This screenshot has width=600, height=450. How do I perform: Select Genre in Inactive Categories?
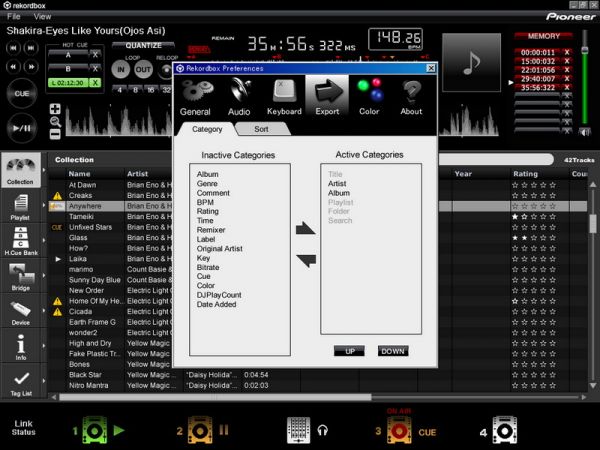pyautogui.click(x=207, y=184)
